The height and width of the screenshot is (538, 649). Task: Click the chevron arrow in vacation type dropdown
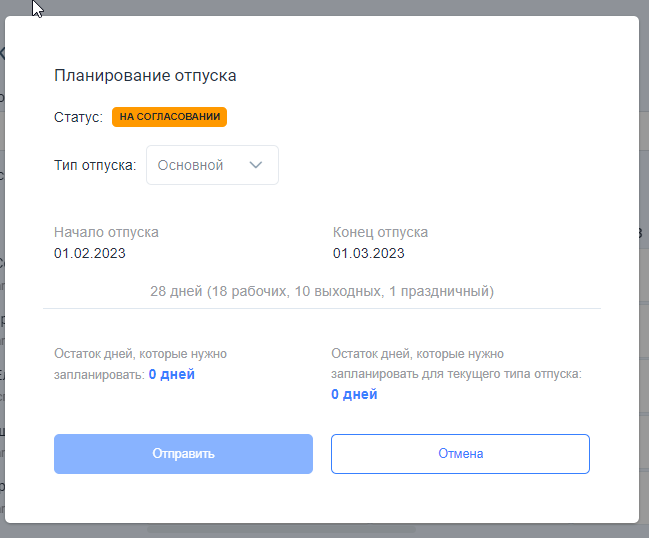256,165
